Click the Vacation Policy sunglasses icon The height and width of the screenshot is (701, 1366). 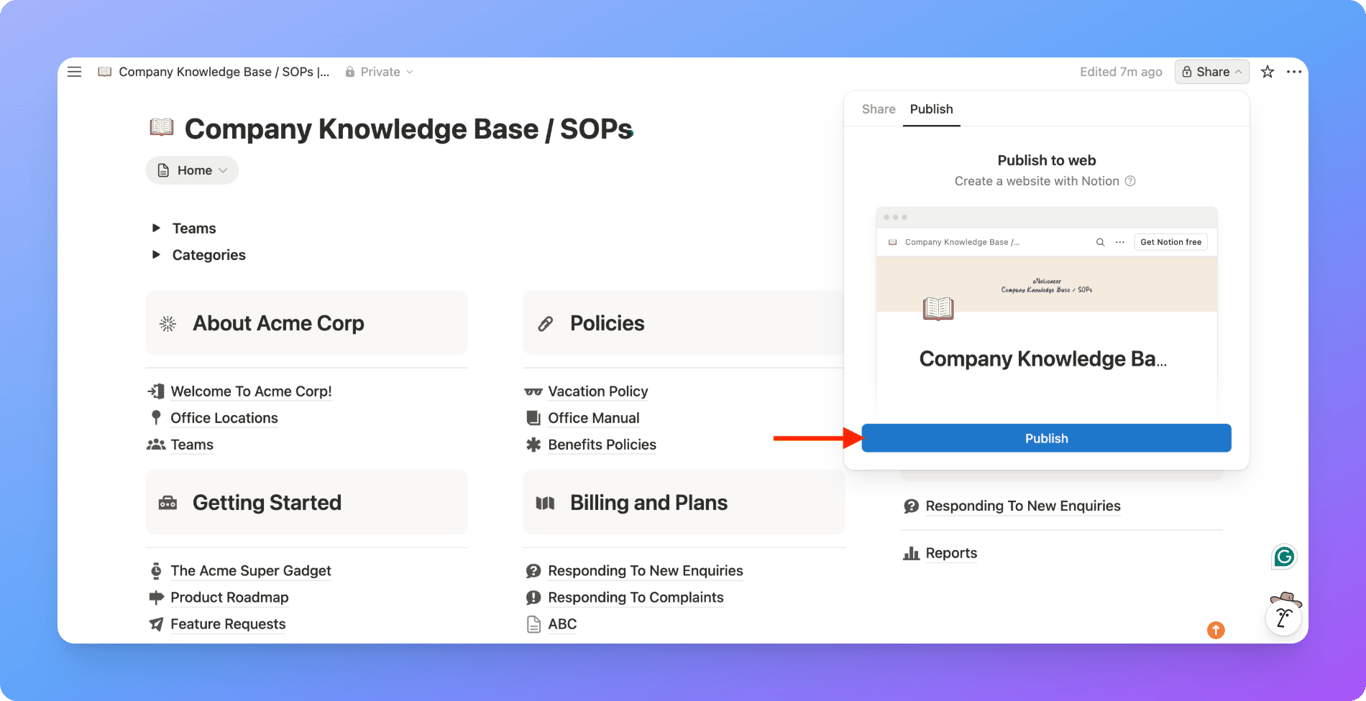click(533, 391)
